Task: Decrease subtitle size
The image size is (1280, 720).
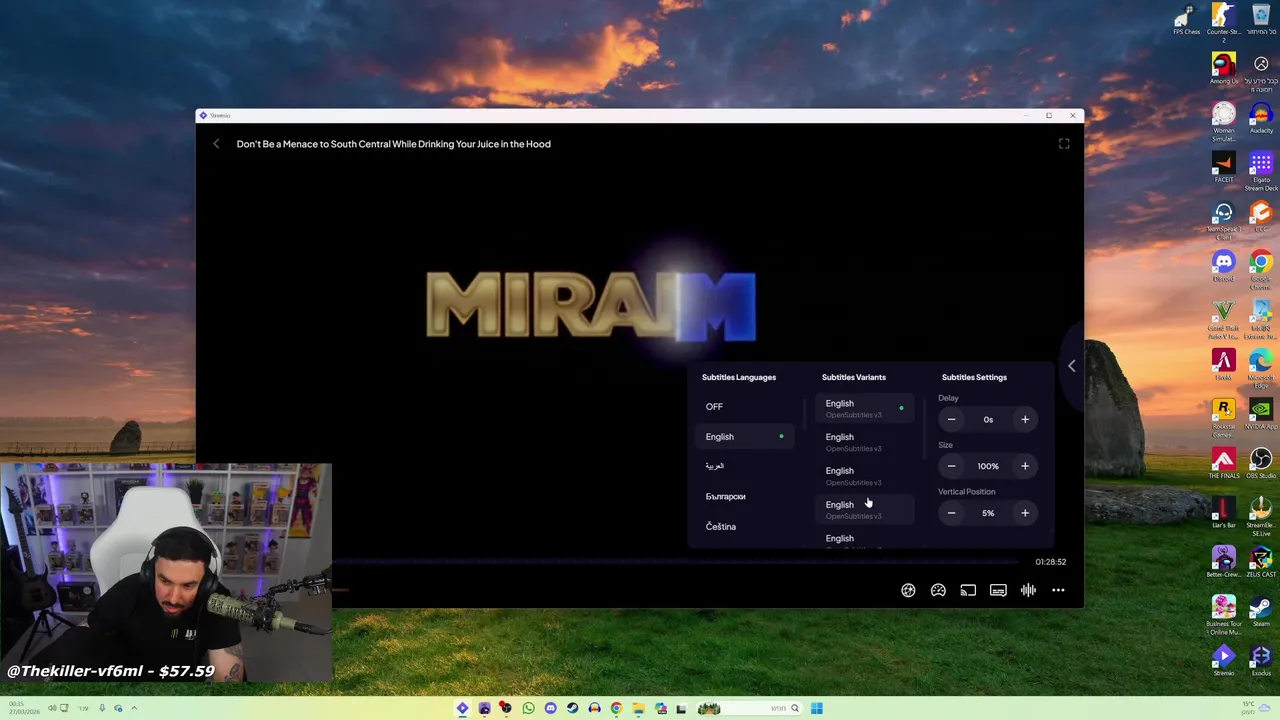Action: click(x=951, y=466)
